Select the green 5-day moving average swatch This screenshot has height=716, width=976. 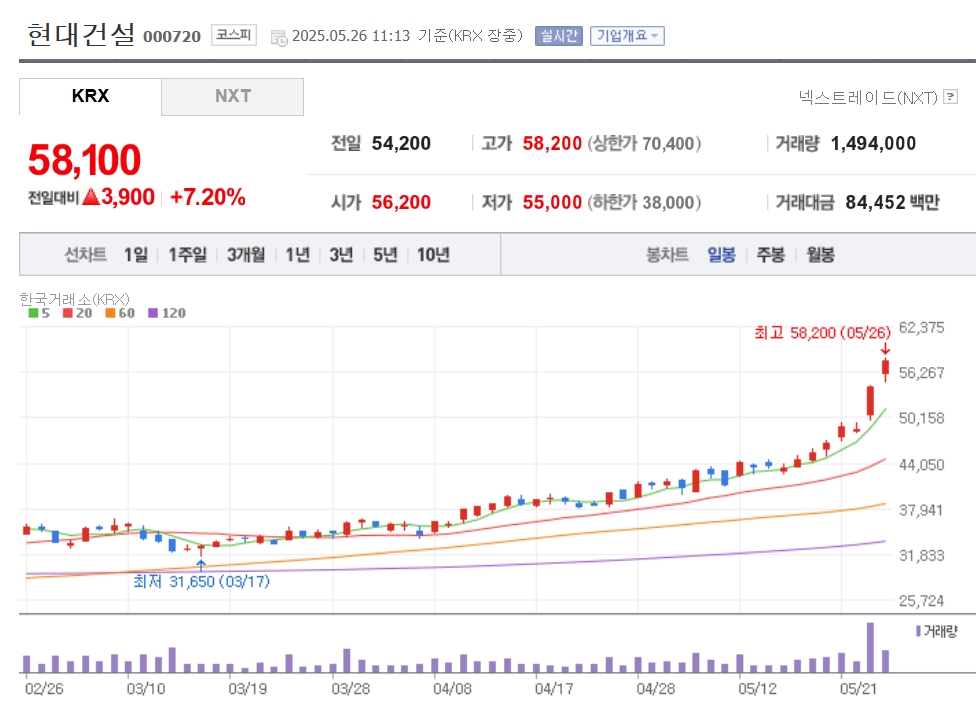33,313
